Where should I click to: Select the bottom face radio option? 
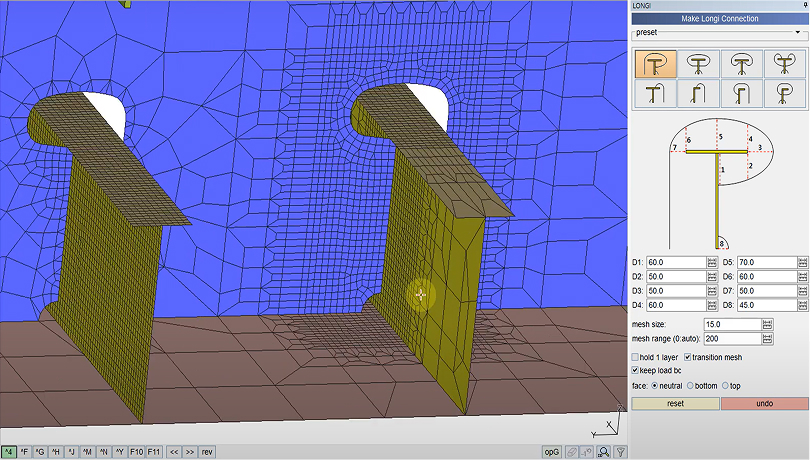coord(691,386)
